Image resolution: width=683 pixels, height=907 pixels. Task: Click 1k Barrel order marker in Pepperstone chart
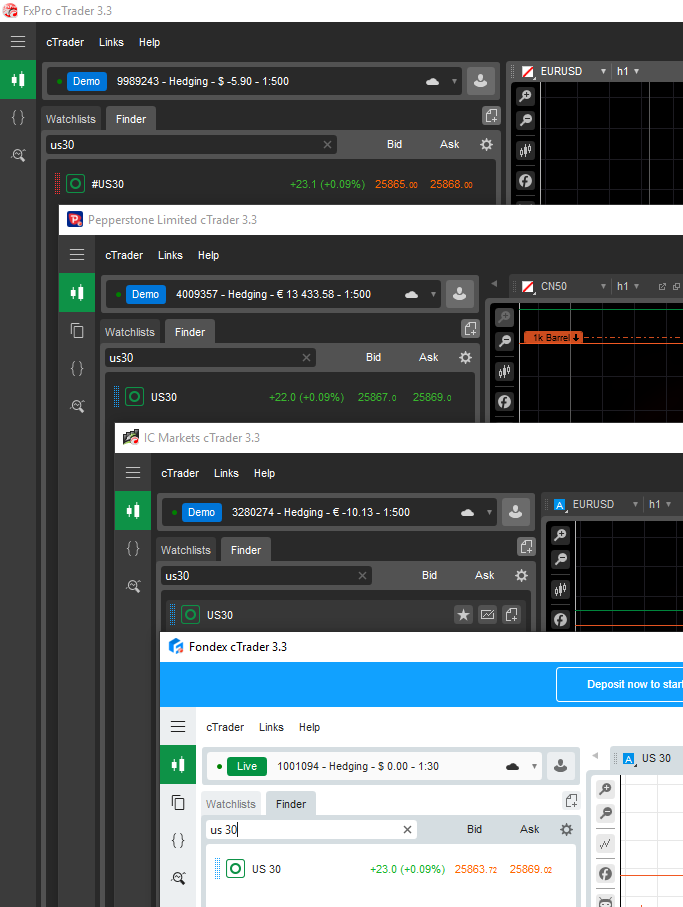click(x=553, y=337)
